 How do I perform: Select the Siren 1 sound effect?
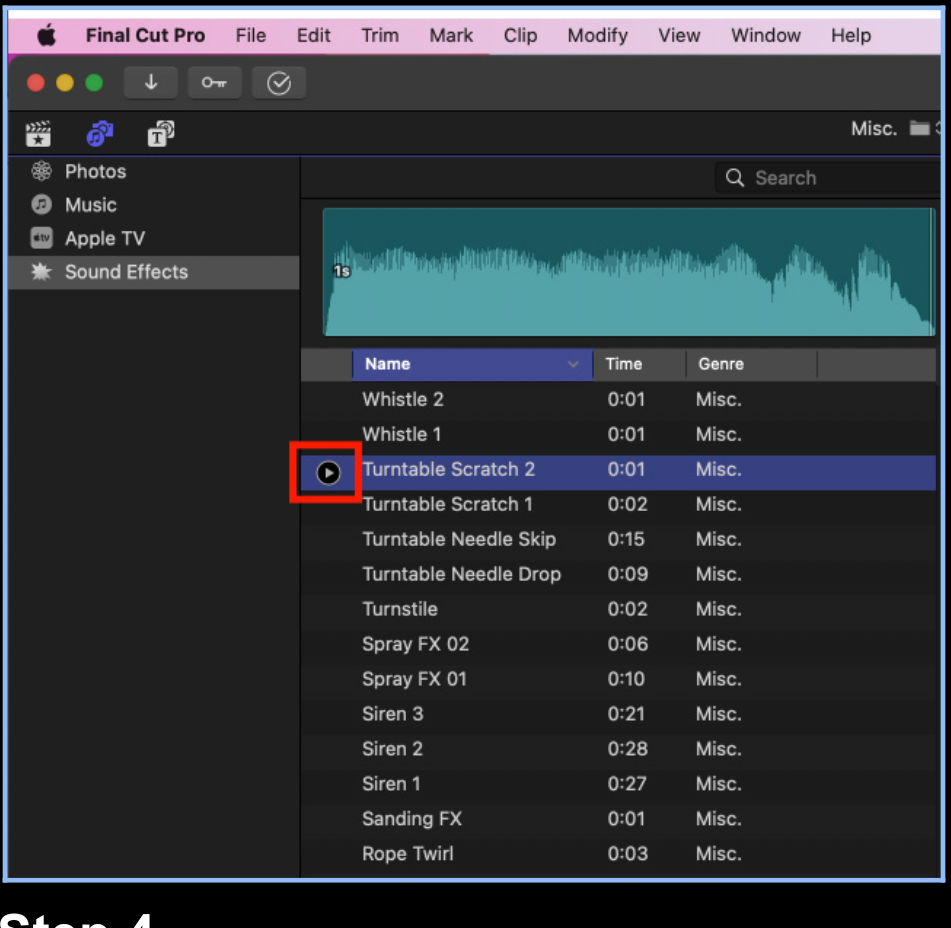coord(619,784)
